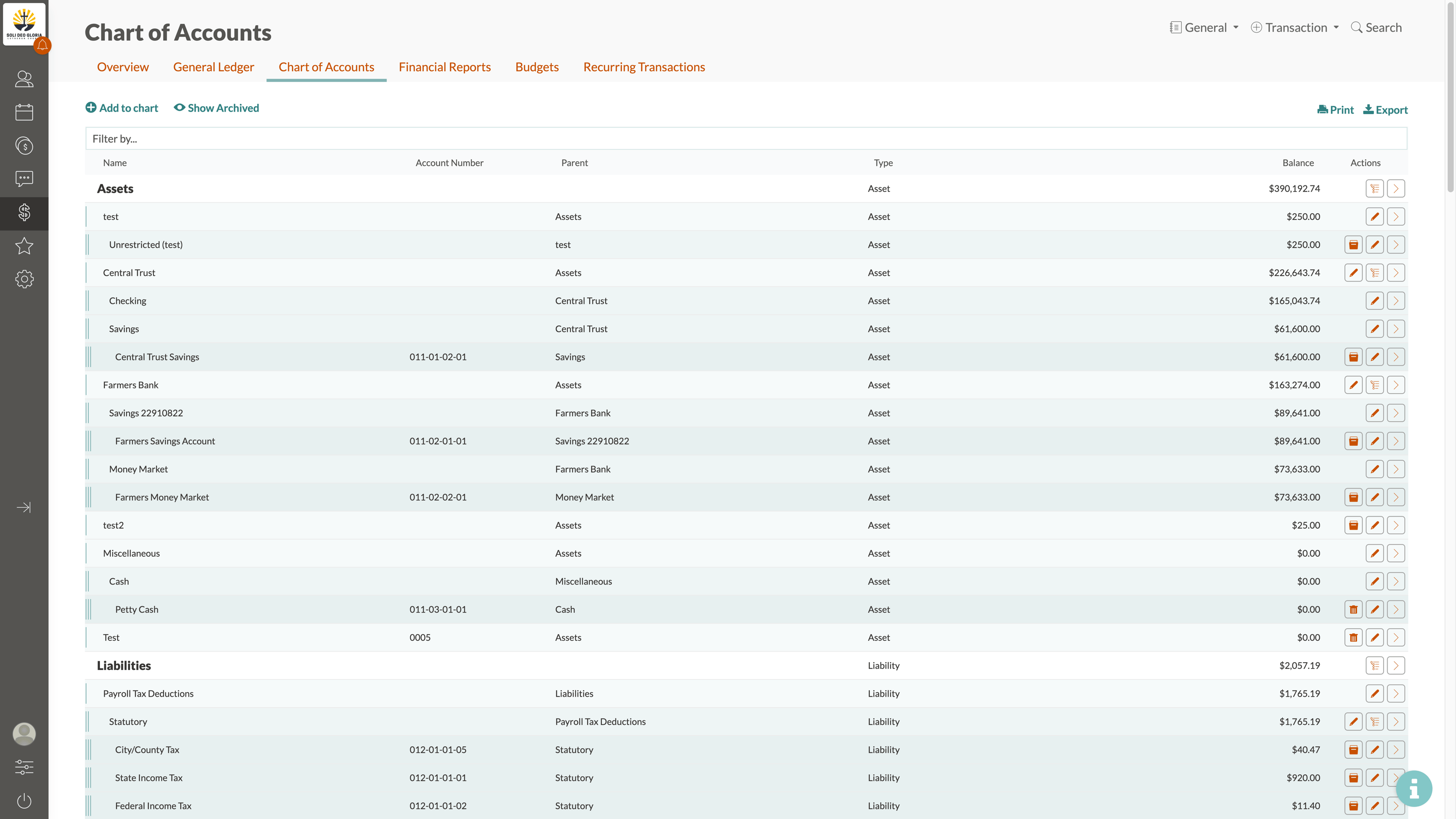Expand the Liabilities row chevron
The height and width of the screenshot is (819, 1456).
click(x=1395, y=665)
